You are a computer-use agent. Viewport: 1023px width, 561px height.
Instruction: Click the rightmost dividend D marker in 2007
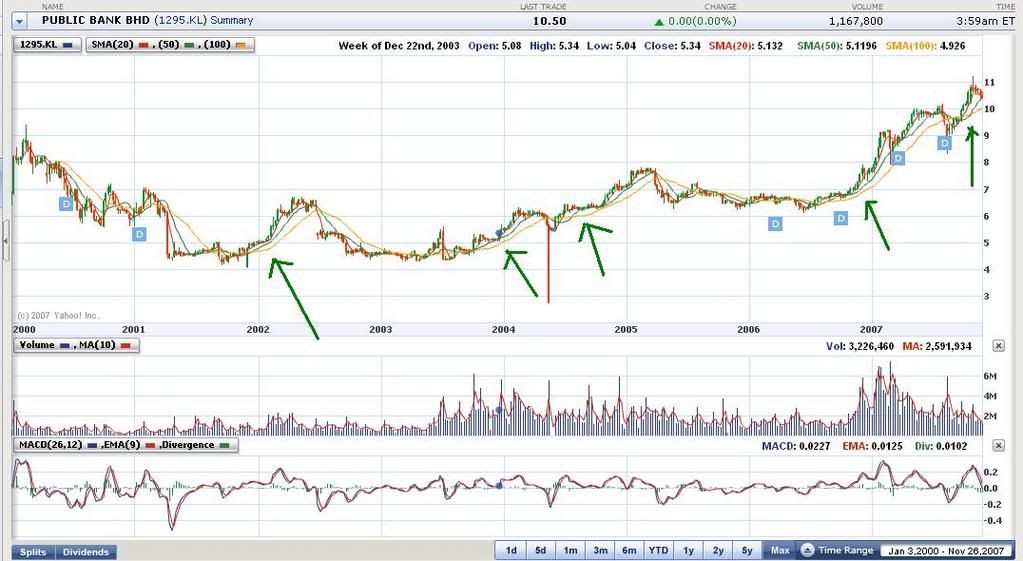pyautogui.click(x=944, y=143)
